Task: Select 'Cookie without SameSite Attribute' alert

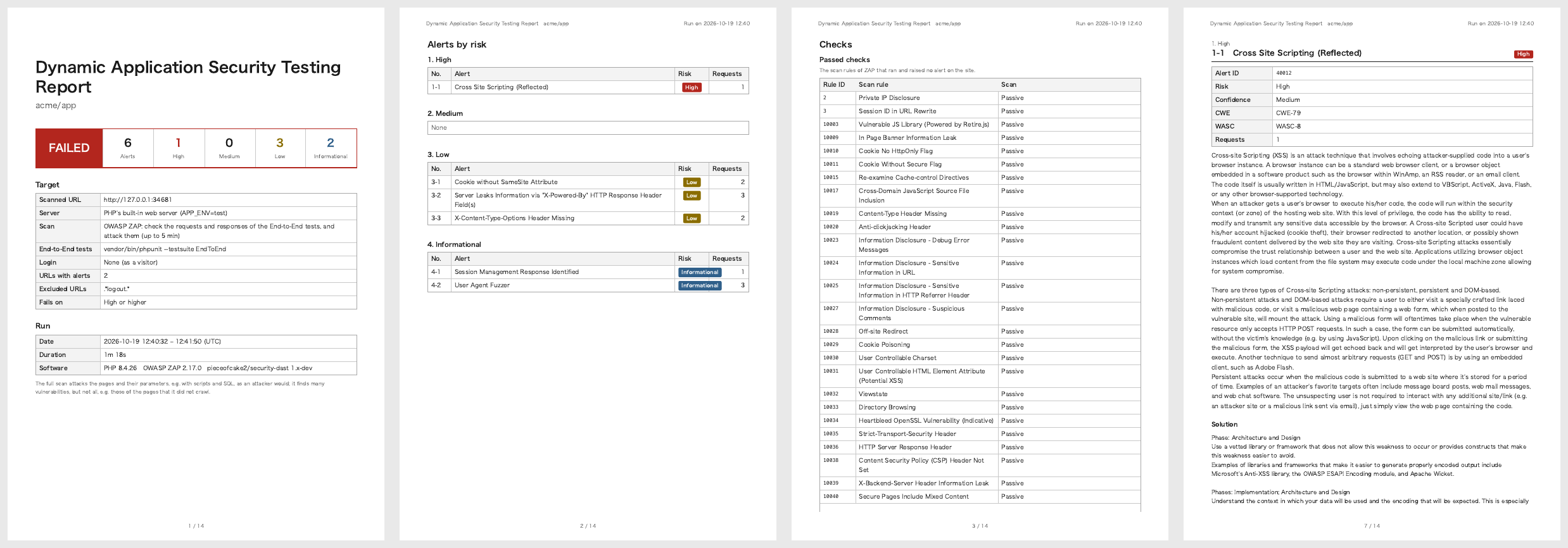Action: 506,182
